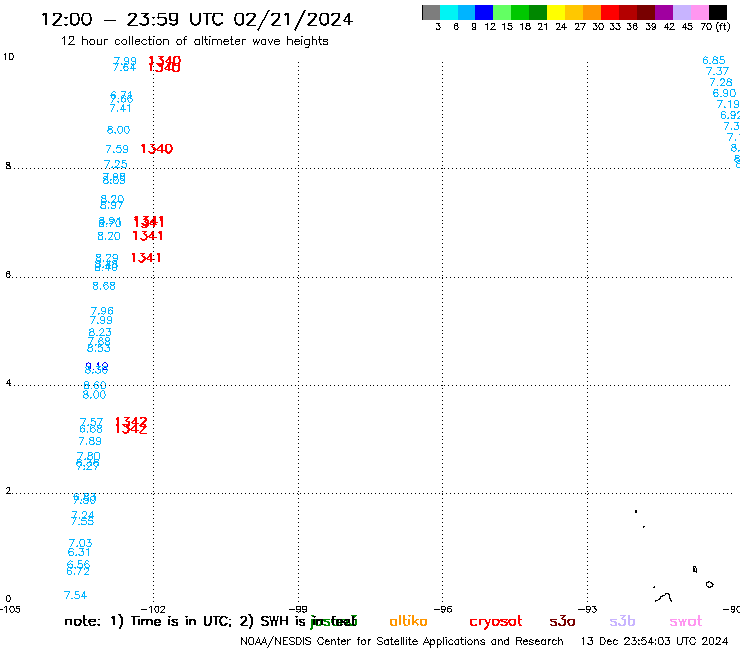This screenshot has width=740, height=650.
Task: Click the red time stamp 1341 beside 8.20
Action: tap(148, 236)
